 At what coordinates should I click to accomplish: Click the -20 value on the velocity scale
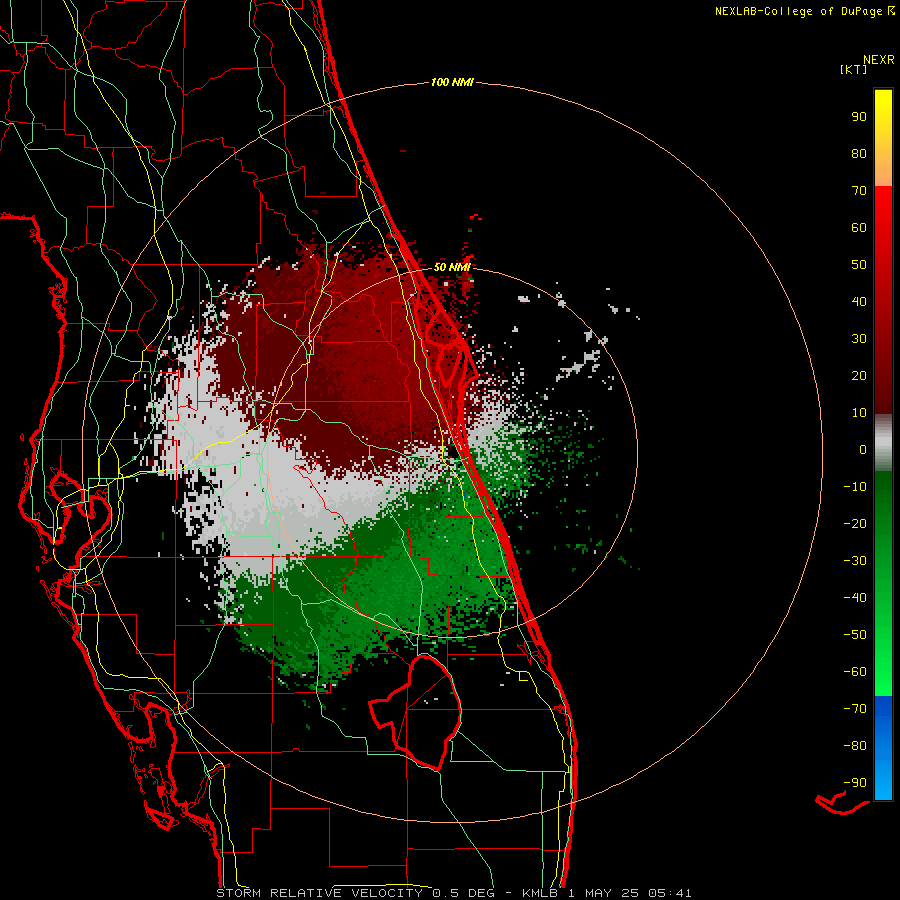(855, 523)
